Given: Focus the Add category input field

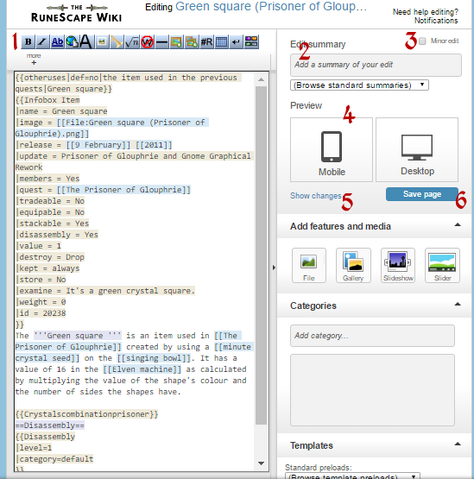Looking at the screenshot, I should (372, 336).
